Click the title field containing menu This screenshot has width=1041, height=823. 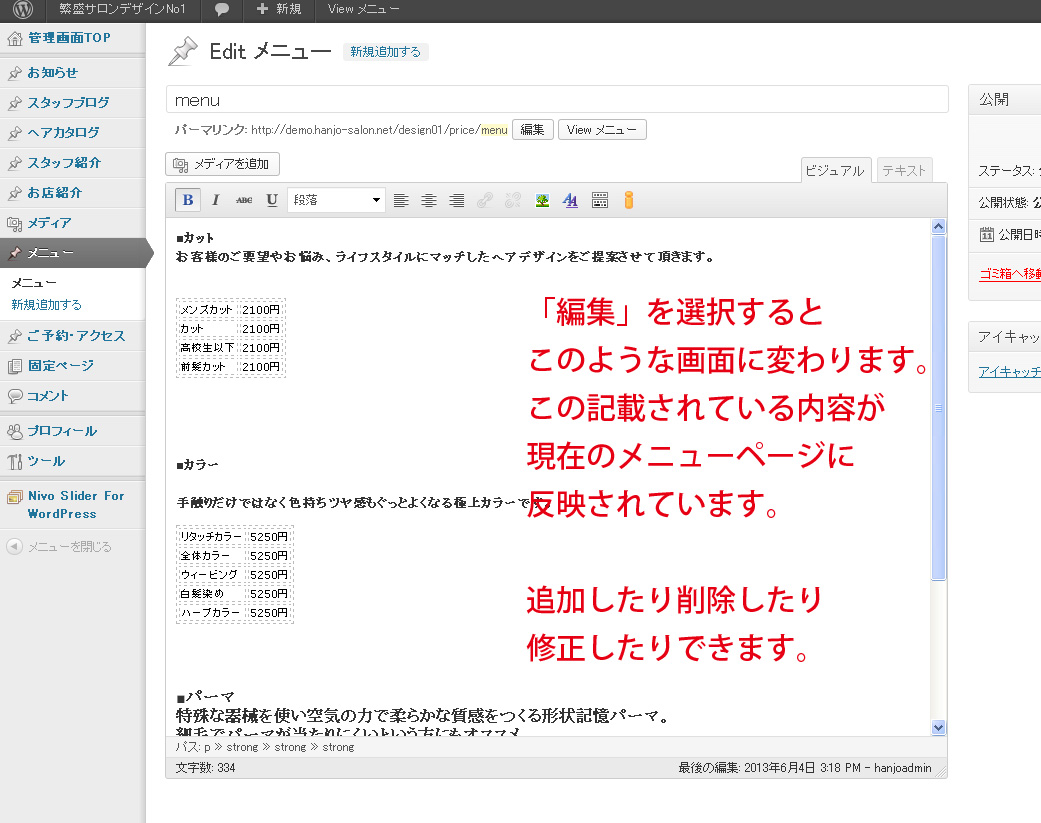click(556, 100)
